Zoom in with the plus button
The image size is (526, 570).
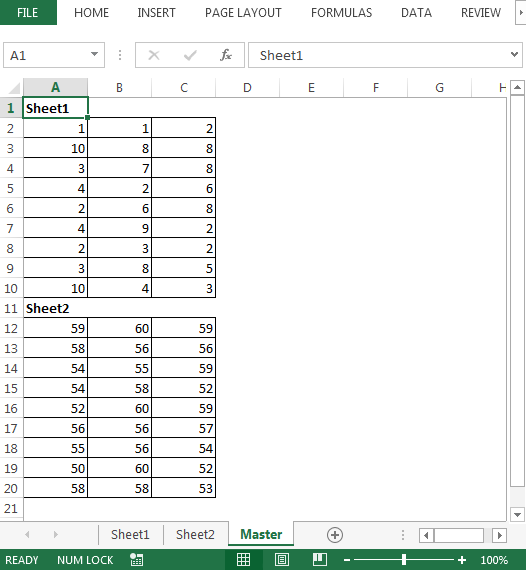click(x=462, y=560)
